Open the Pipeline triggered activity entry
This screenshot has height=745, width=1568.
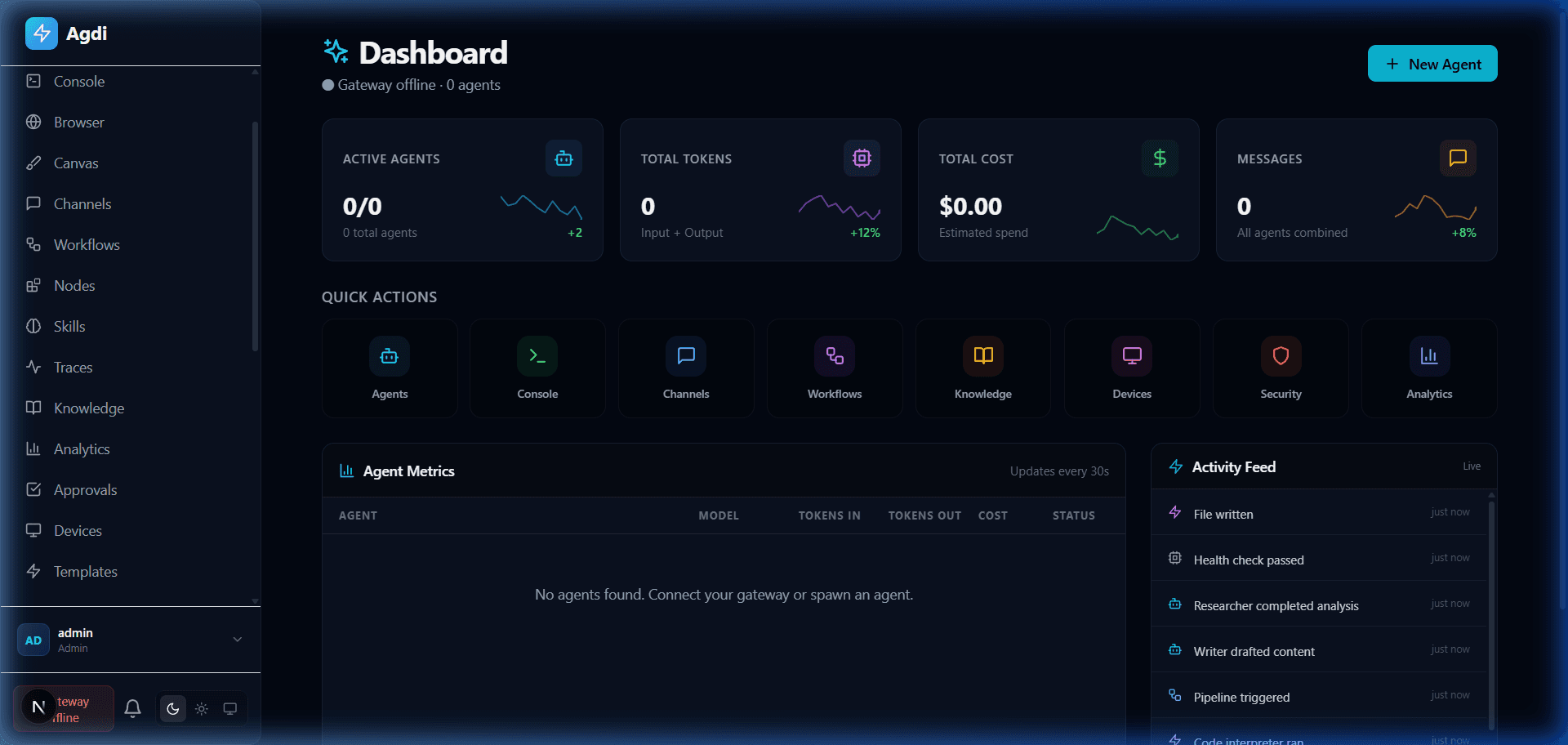point(1241,697)
